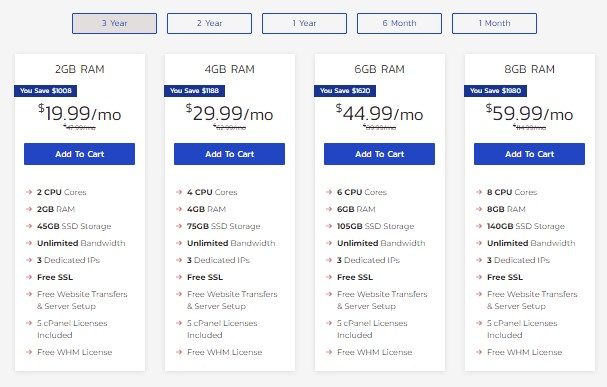This screenshot has height=387, width=607.
Task: Click the $29.99/mo price
Action: click(230, 114)
